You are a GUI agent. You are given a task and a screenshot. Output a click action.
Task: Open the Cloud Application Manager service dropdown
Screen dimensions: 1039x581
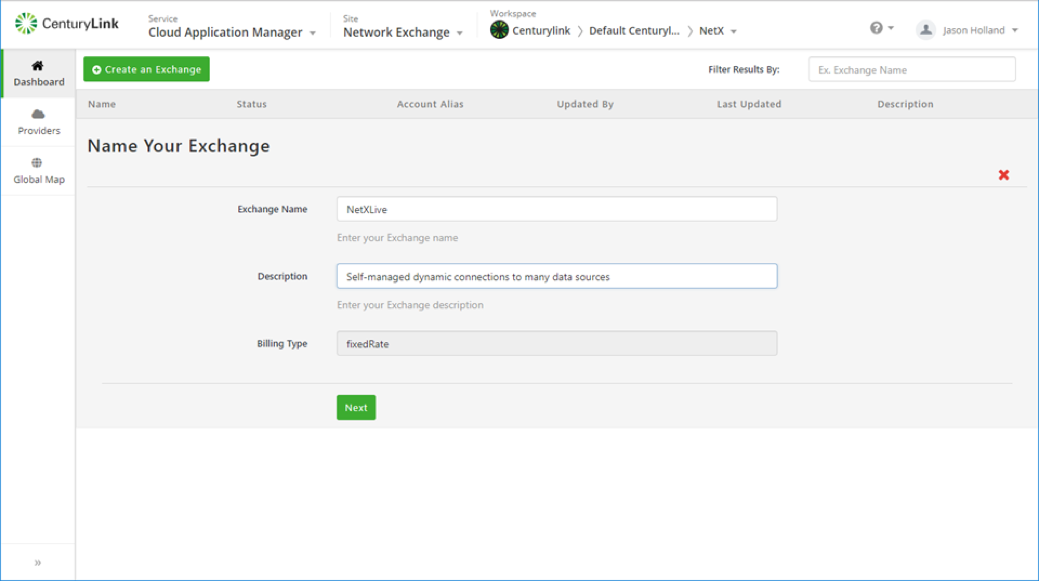click(232, 32)
